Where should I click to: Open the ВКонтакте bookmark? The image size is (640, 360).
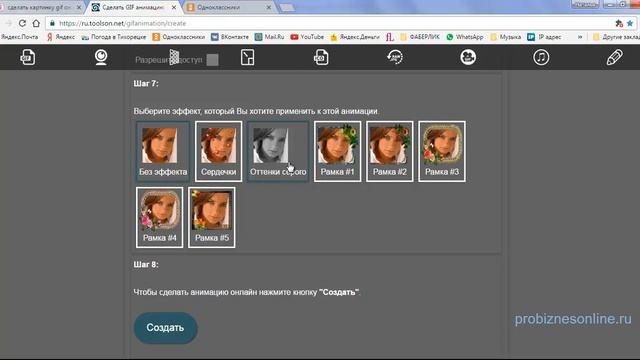coord(230,37)
